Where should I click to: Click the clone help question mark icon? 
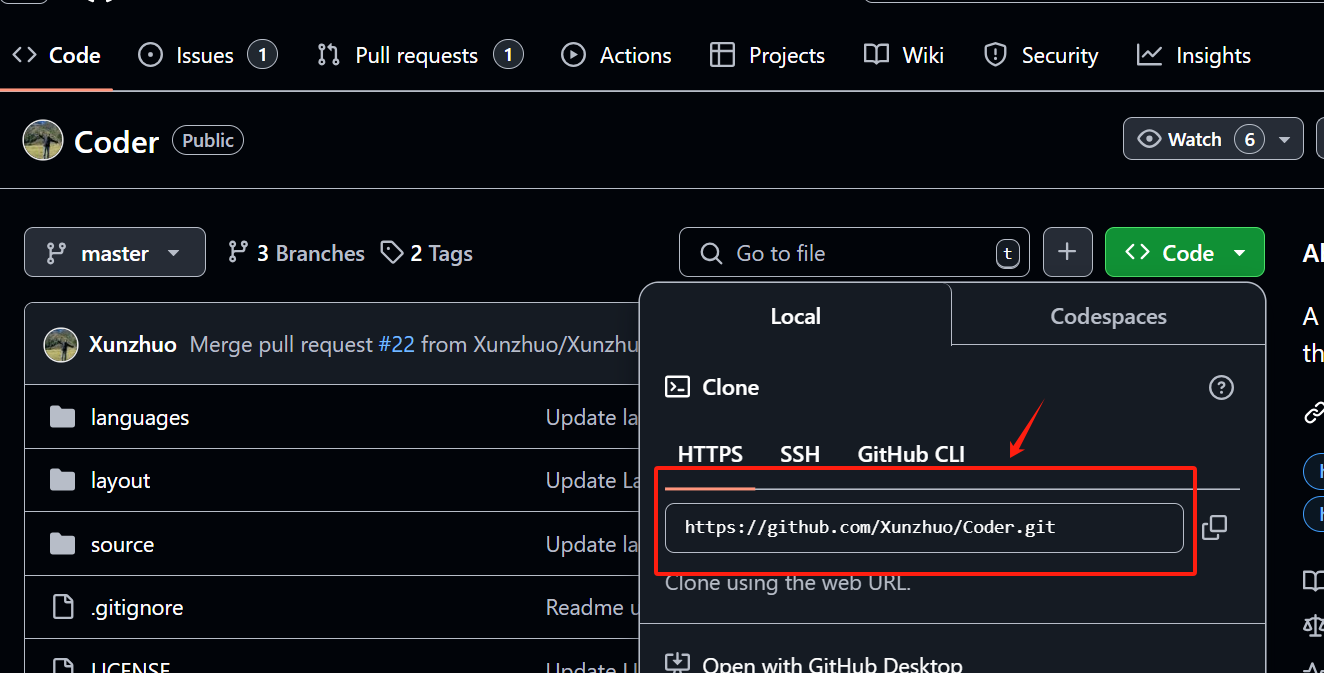(x=1221, y=387)
